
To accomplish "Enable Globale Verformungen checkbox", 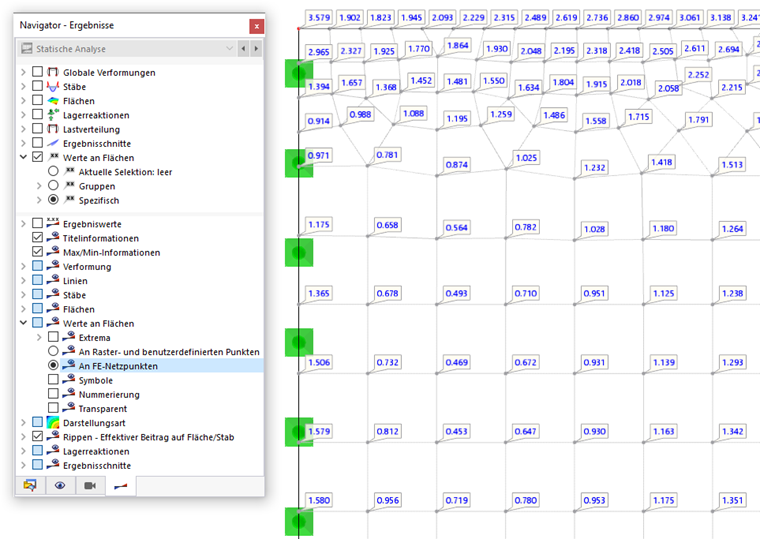I will (x=37, y=72).
